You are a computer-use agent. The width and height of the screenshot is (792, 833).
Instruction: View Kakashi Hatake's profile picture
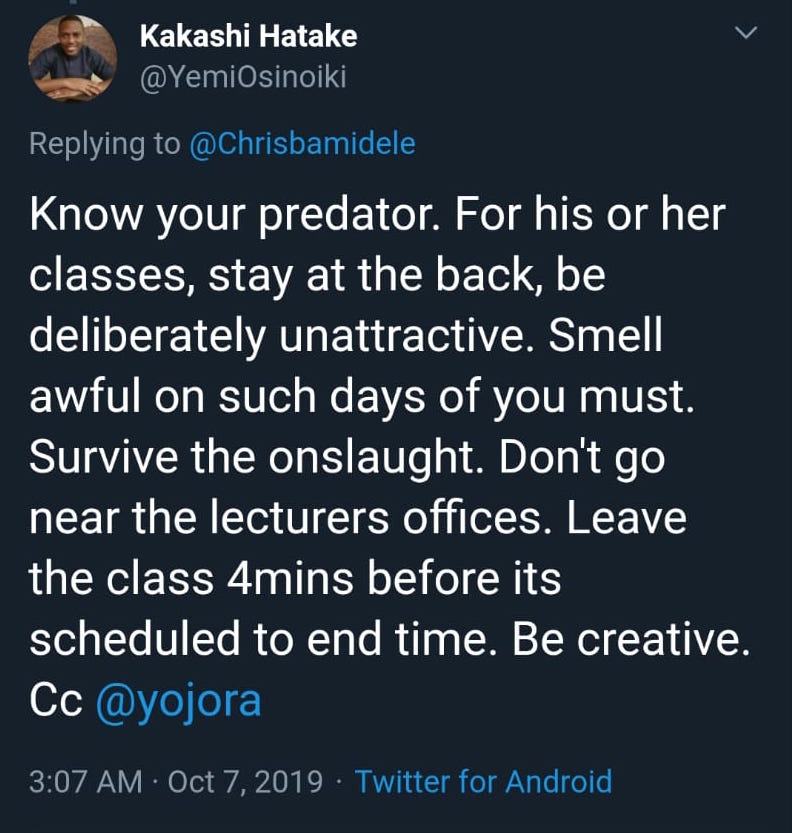(x=73, y=58)
